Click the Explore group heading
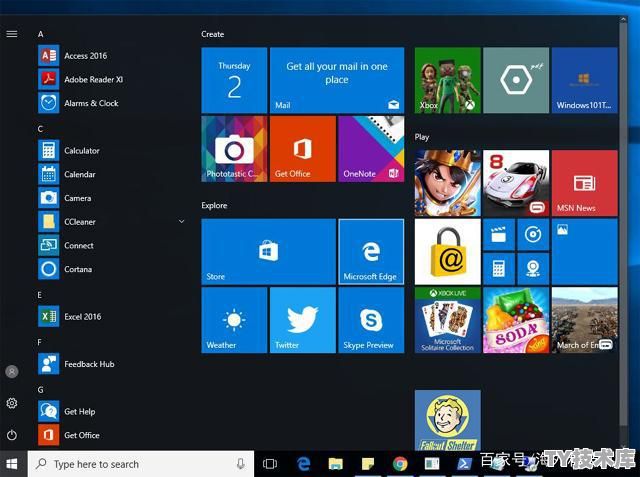Image resolution: width=640 pixels, height=477 pixels. tap(214, 206)
